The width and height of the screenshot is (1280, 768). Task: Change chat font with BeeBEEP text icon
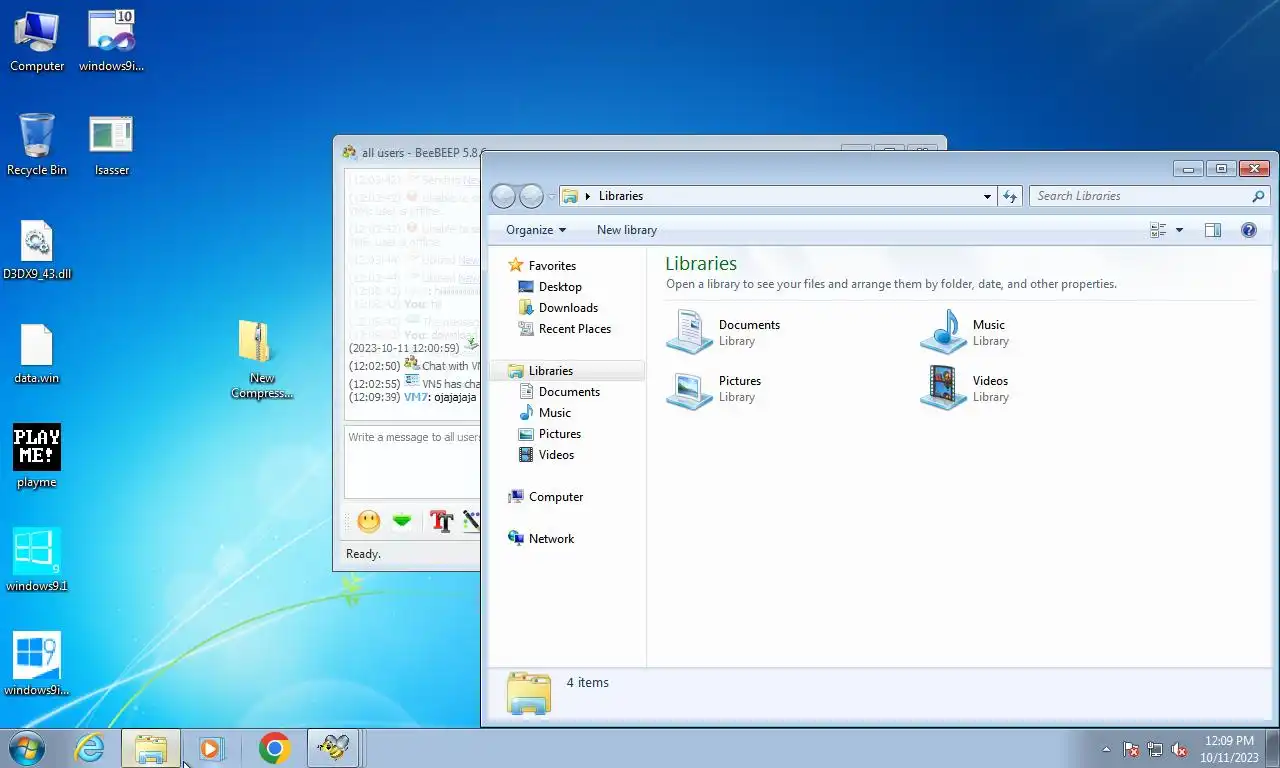tap(441, 521)
